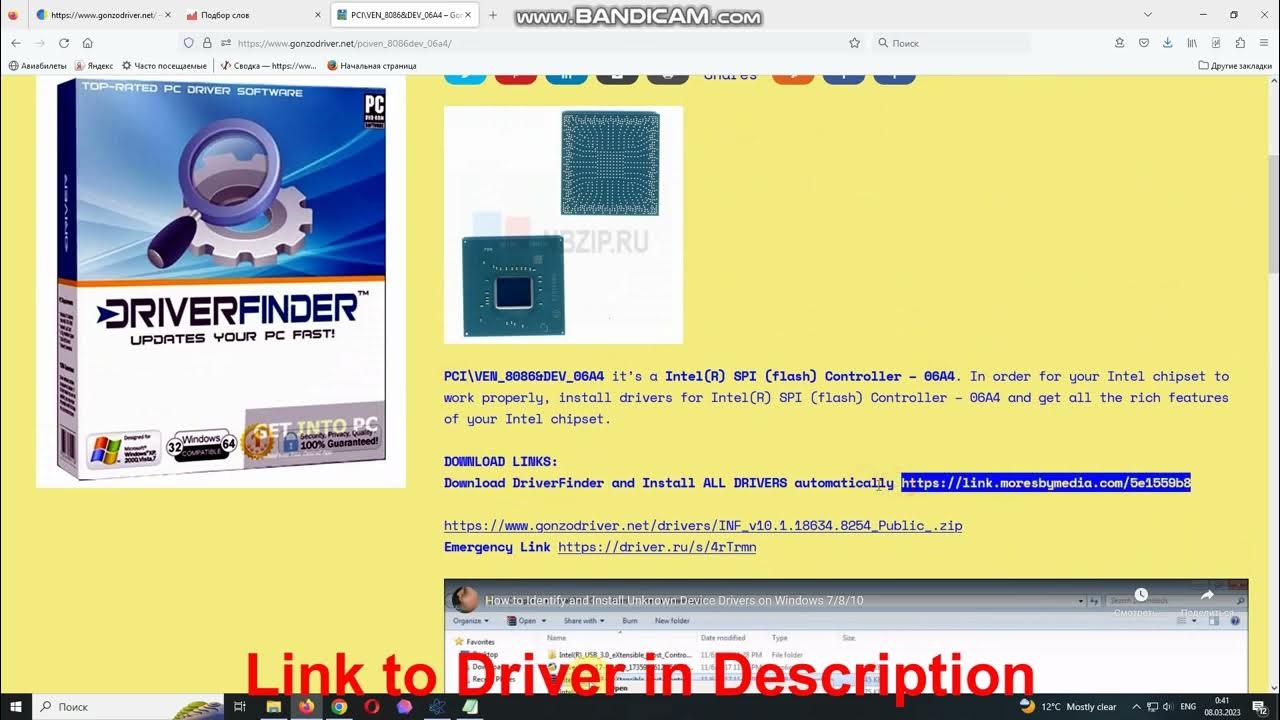Image resolution: width=1280 pixels, height=720 pixels.
Task: Bookmark this page with the star
Action: 854,43
